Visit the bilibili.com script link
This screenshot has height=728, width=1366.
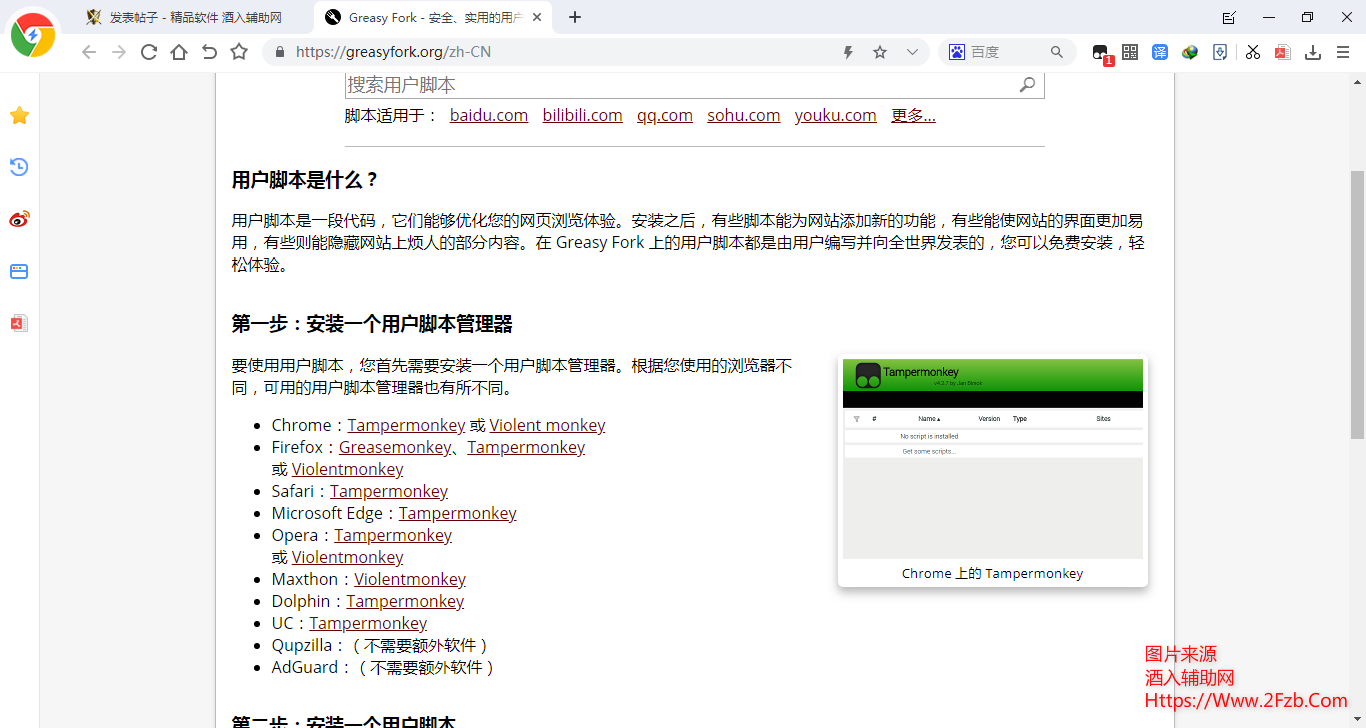coord(582,115)
